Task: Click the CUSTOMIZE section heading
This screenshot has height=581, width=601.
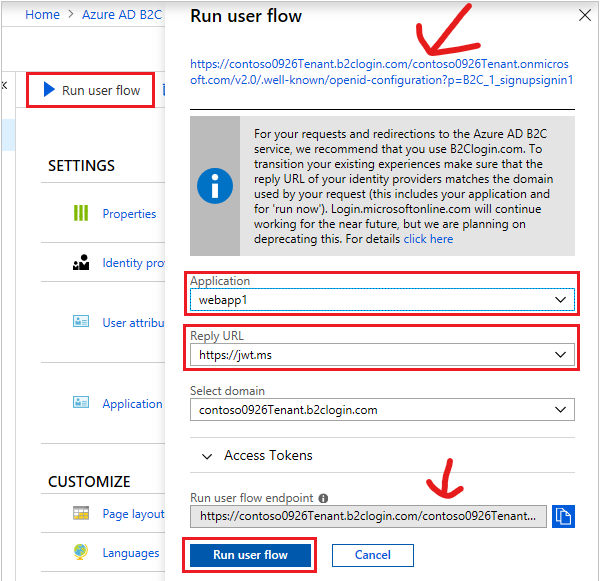Action: click(89, 481)
